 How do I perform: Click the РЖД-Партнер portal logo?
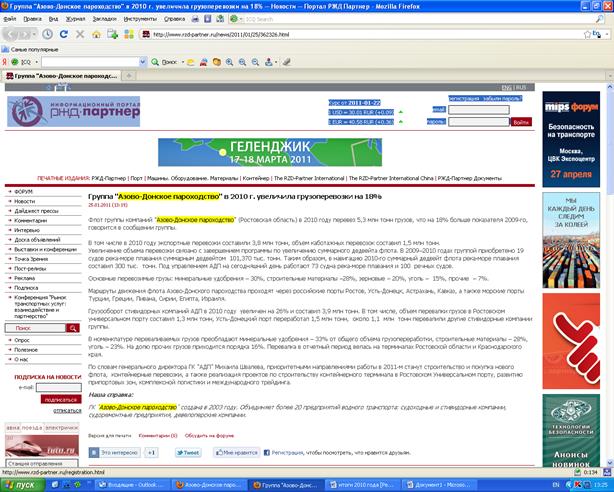[73, 111]
